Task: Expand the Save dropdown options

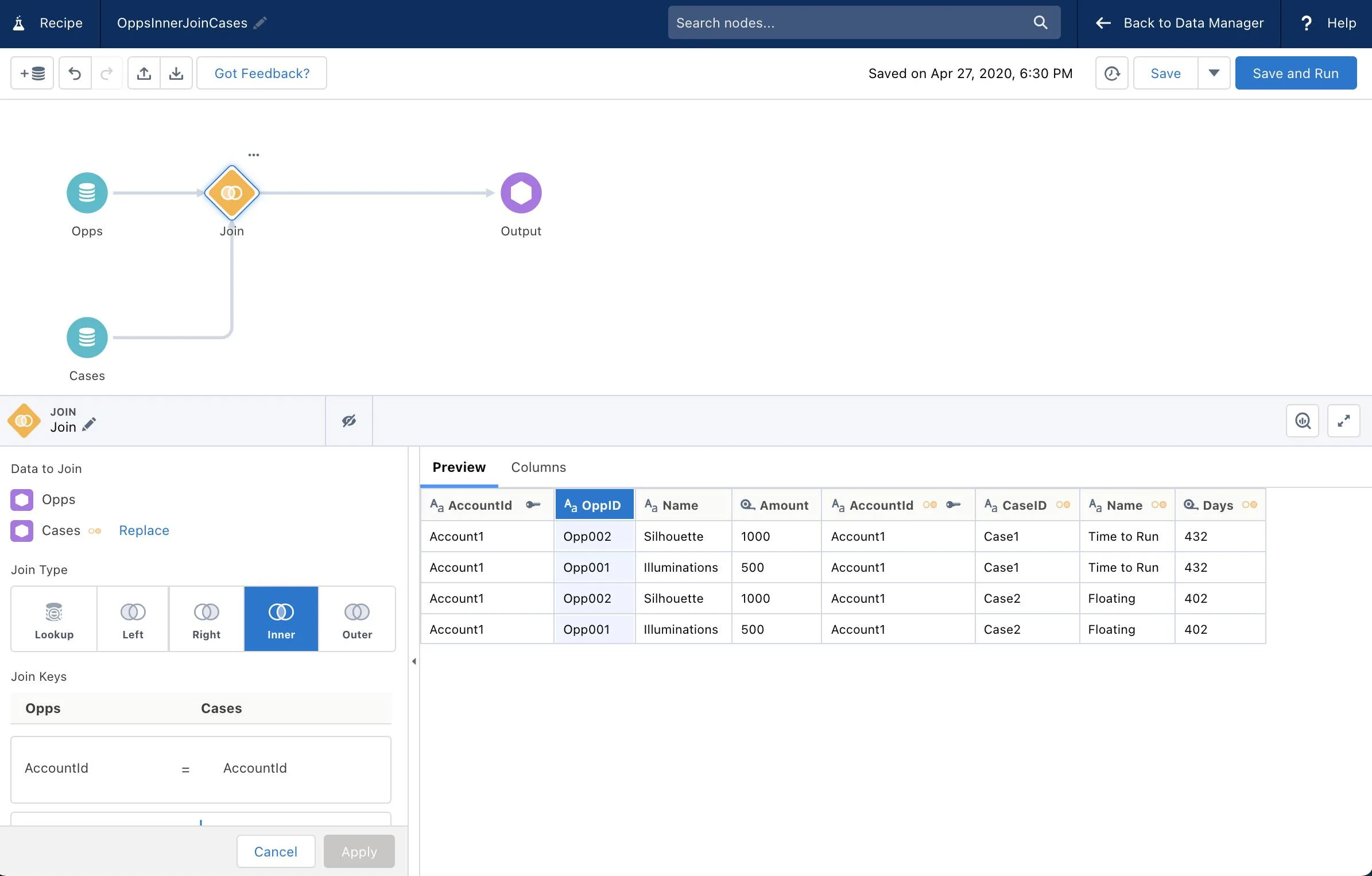Action: coord(1214,72)
